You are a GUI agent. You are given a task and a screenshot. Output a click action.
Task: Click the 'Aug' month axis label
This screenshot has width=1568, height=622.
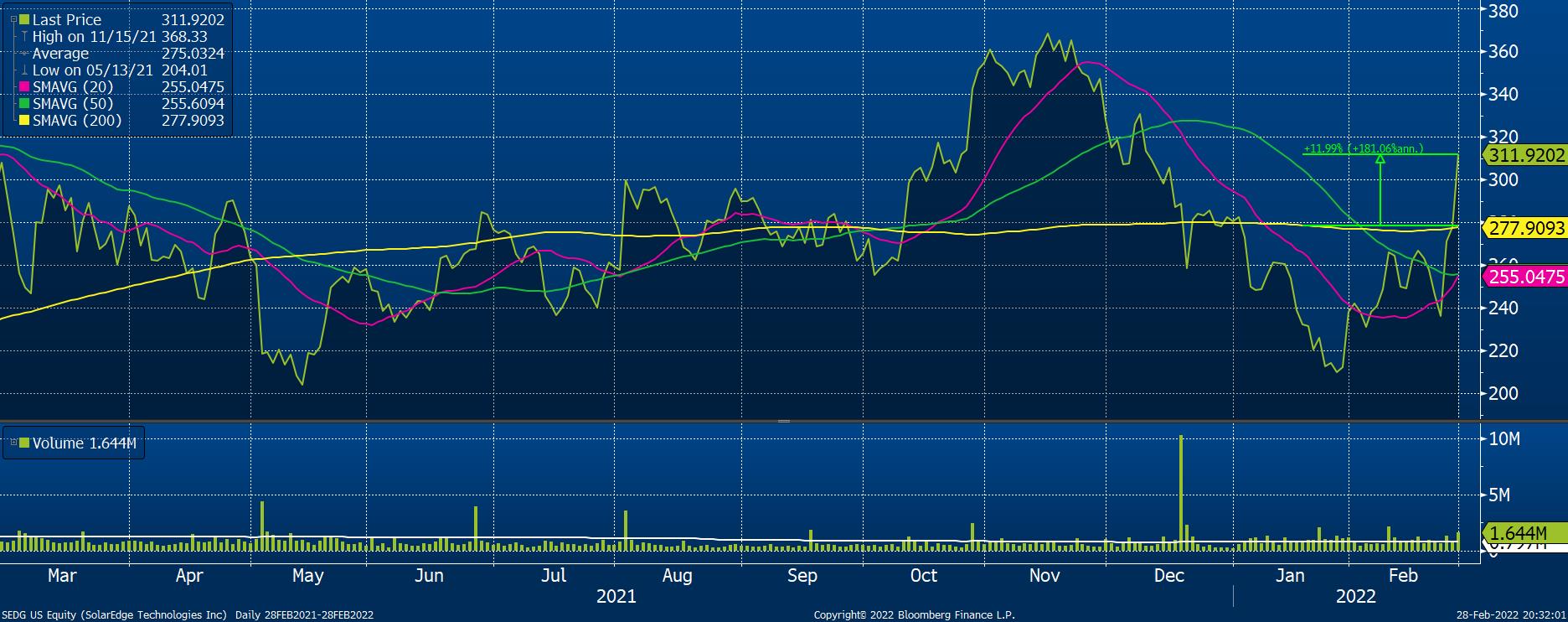[677, 575]
